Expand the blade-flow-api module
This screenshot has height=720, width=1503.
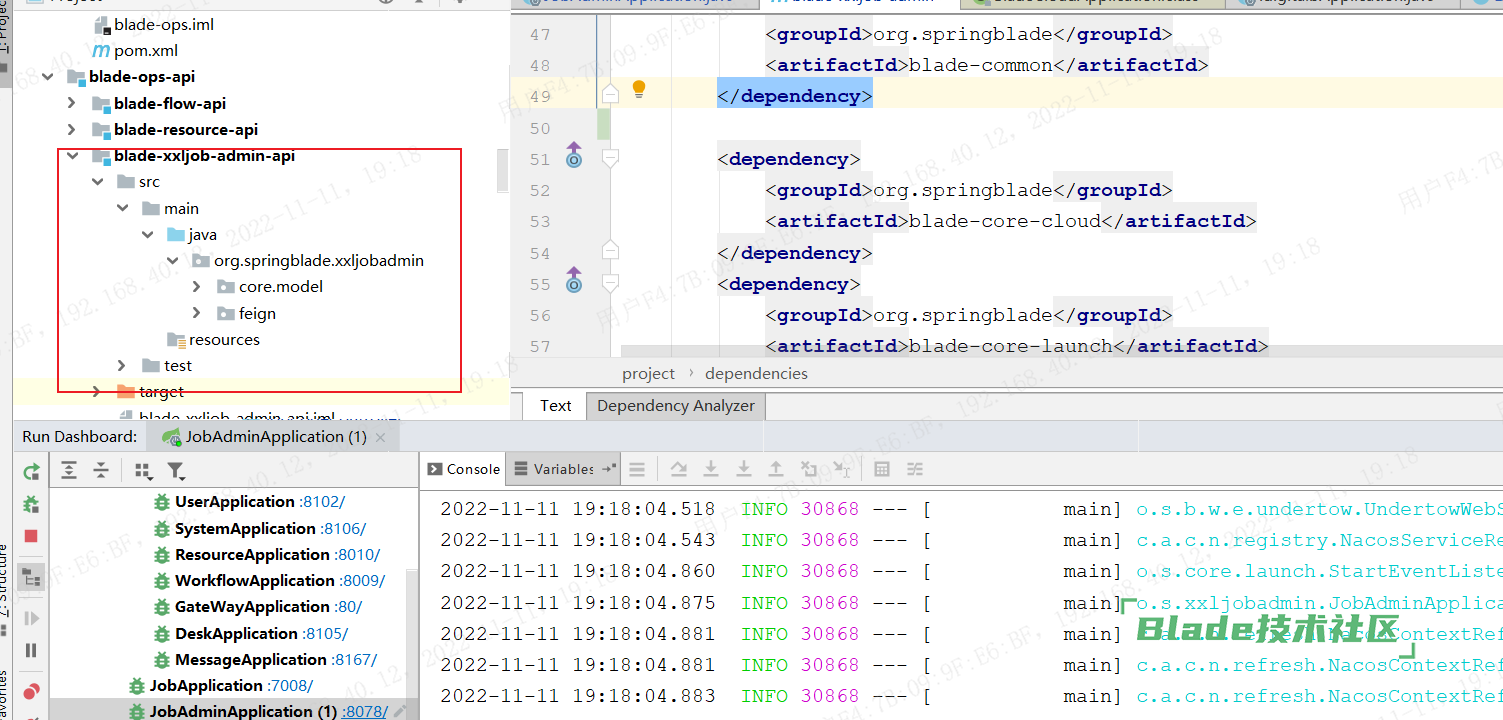71,103
